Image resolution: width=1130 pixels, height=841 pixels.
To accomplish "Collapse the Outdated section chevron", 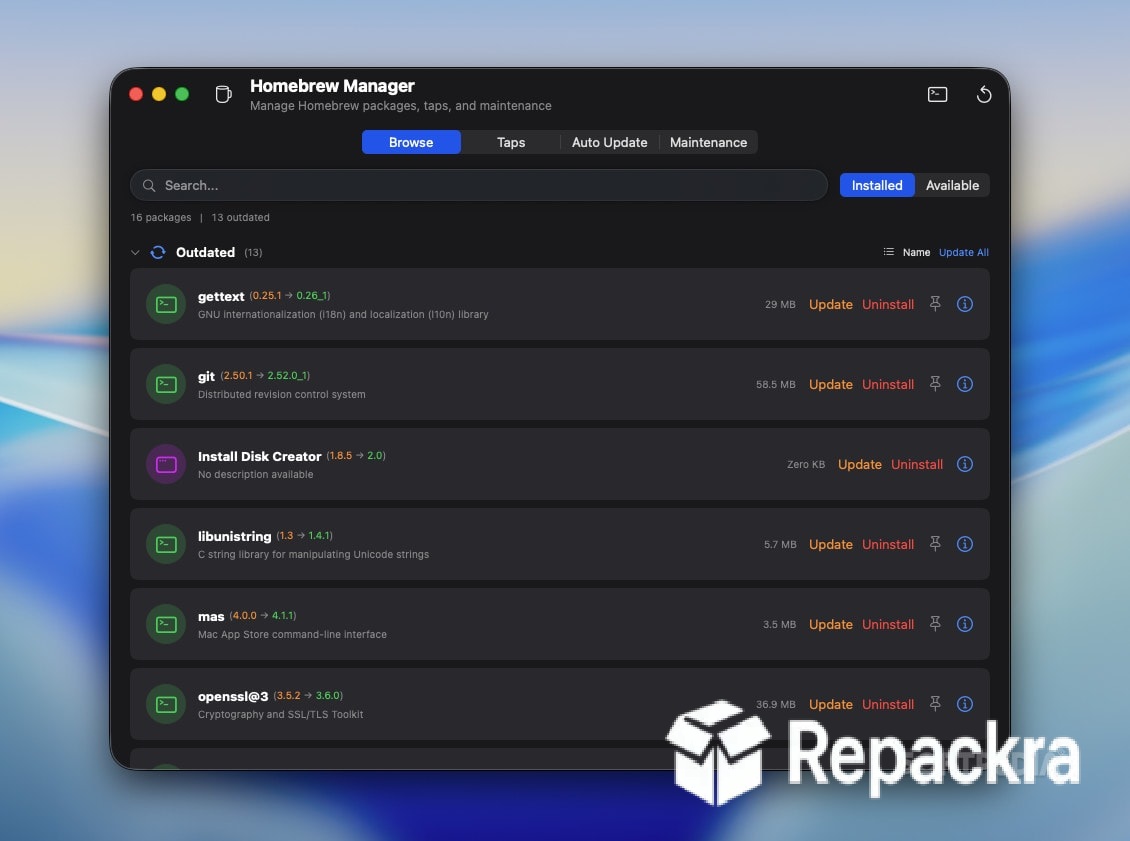I will coord(135,252).
